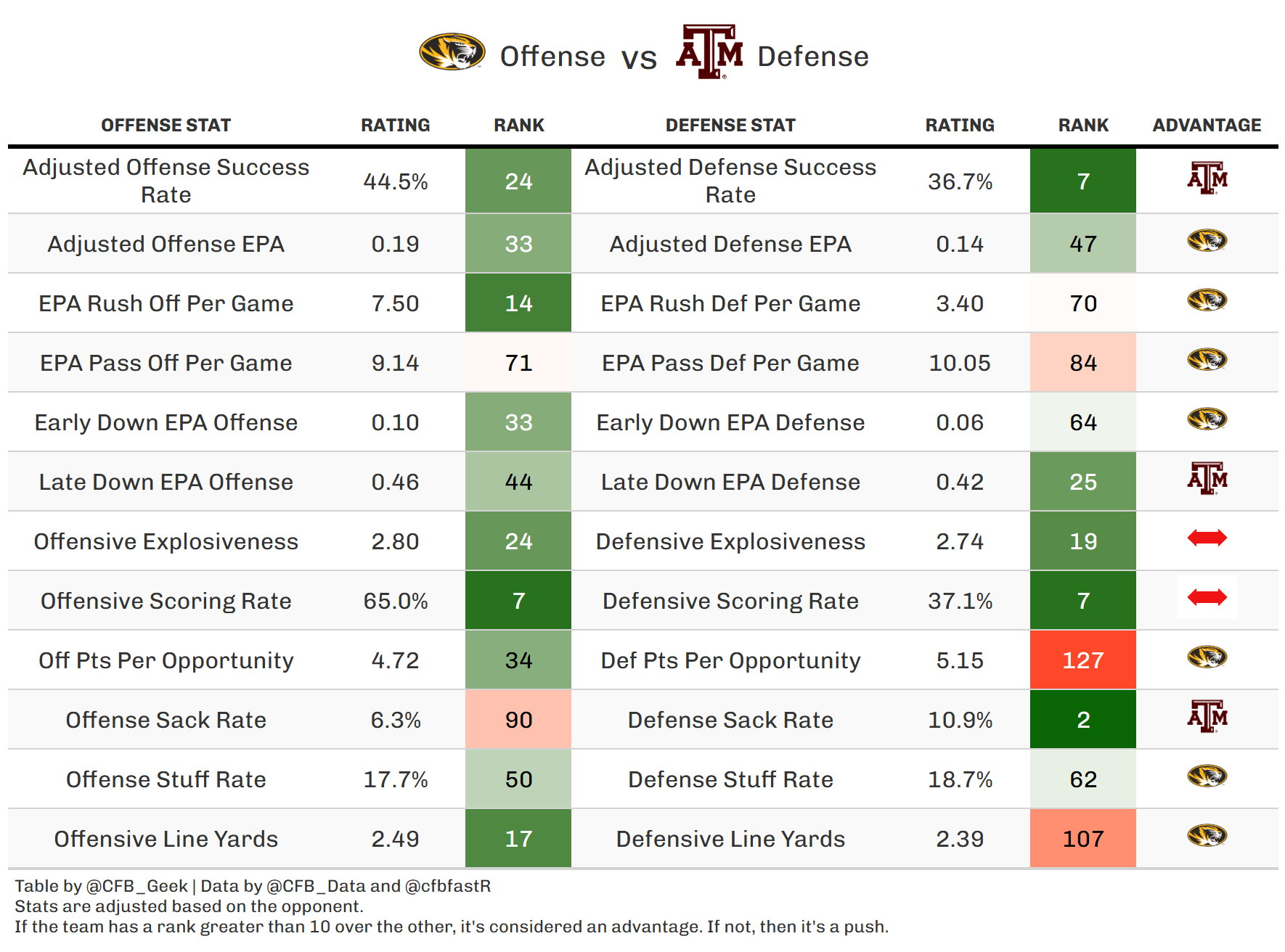Click the dark green rank 2 cell

[x=1082, y=720]
